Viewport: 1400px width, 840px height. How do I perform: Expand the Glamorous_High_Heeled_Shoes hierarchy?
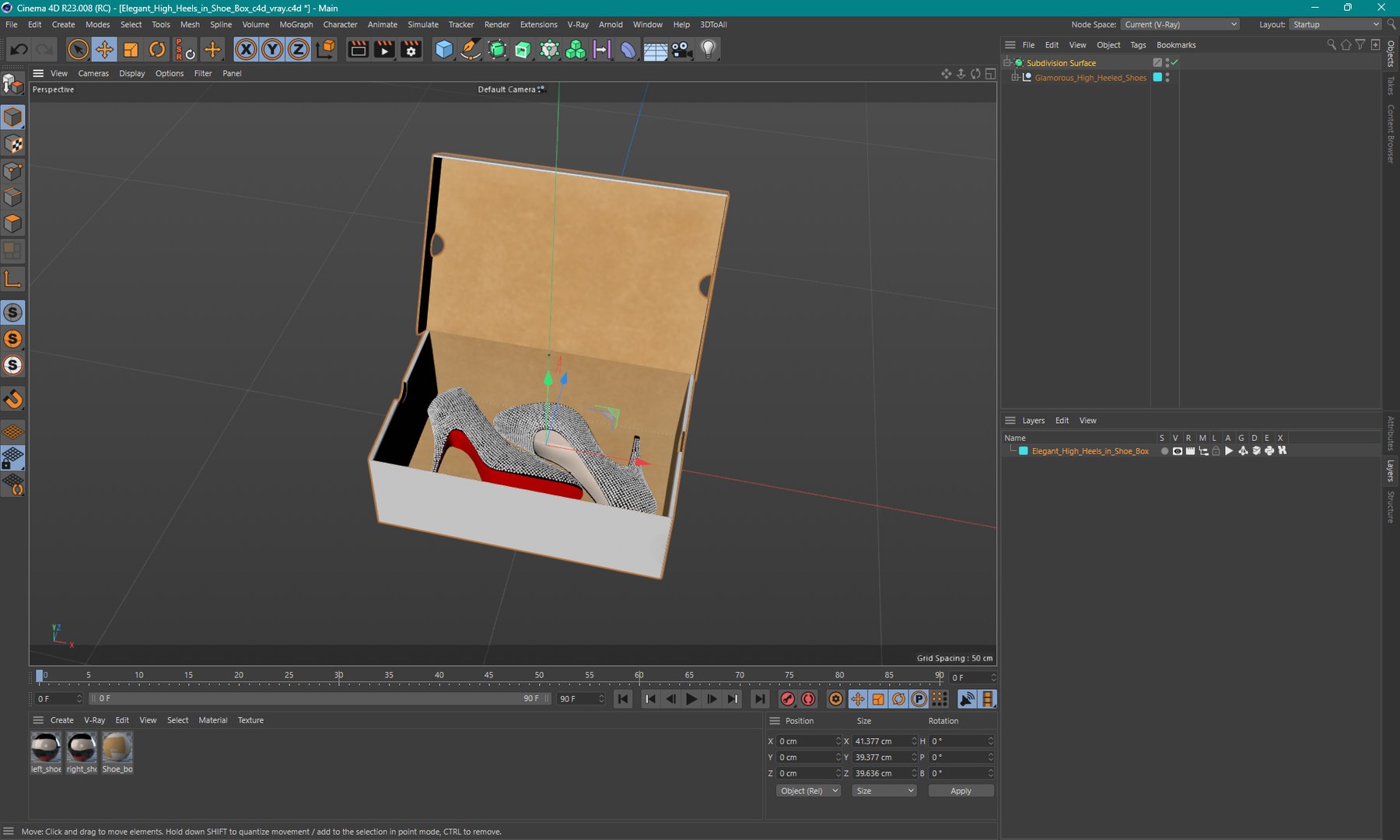click(x=1015, y=78)
